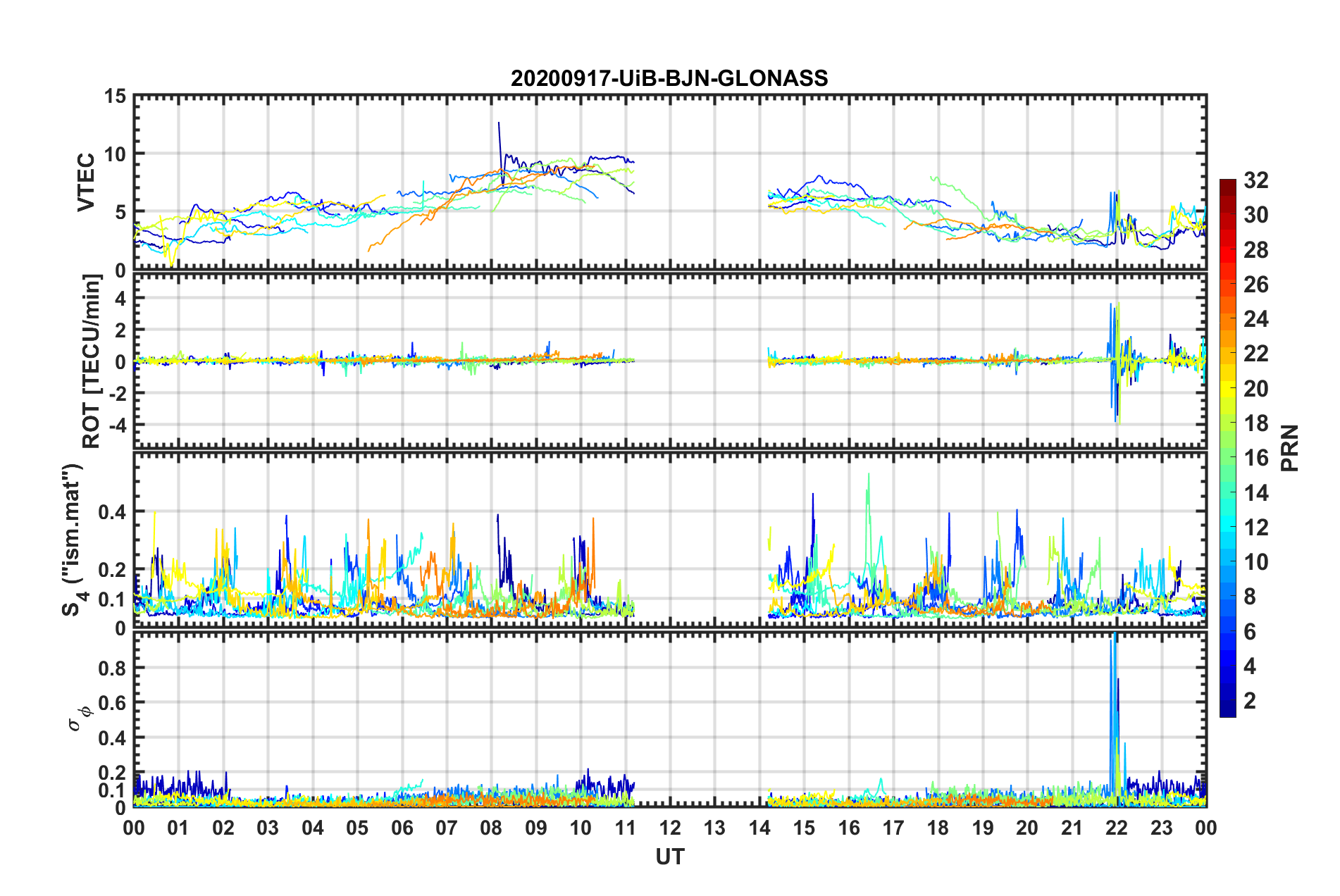Select the 10 tick on VTEC axis
This screenshot has width=1340, height=896.
tap(116, 154)
